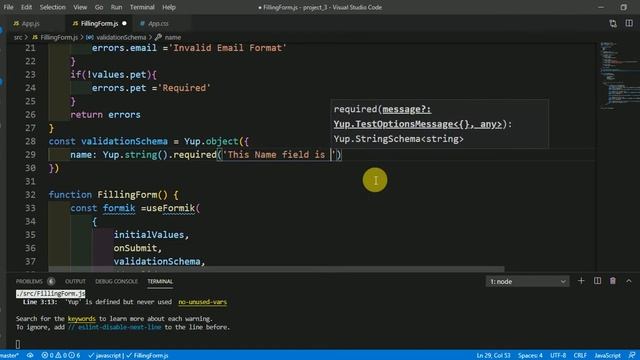Click 'Invalid Email Format' string on line 21

tap(229, 48)
